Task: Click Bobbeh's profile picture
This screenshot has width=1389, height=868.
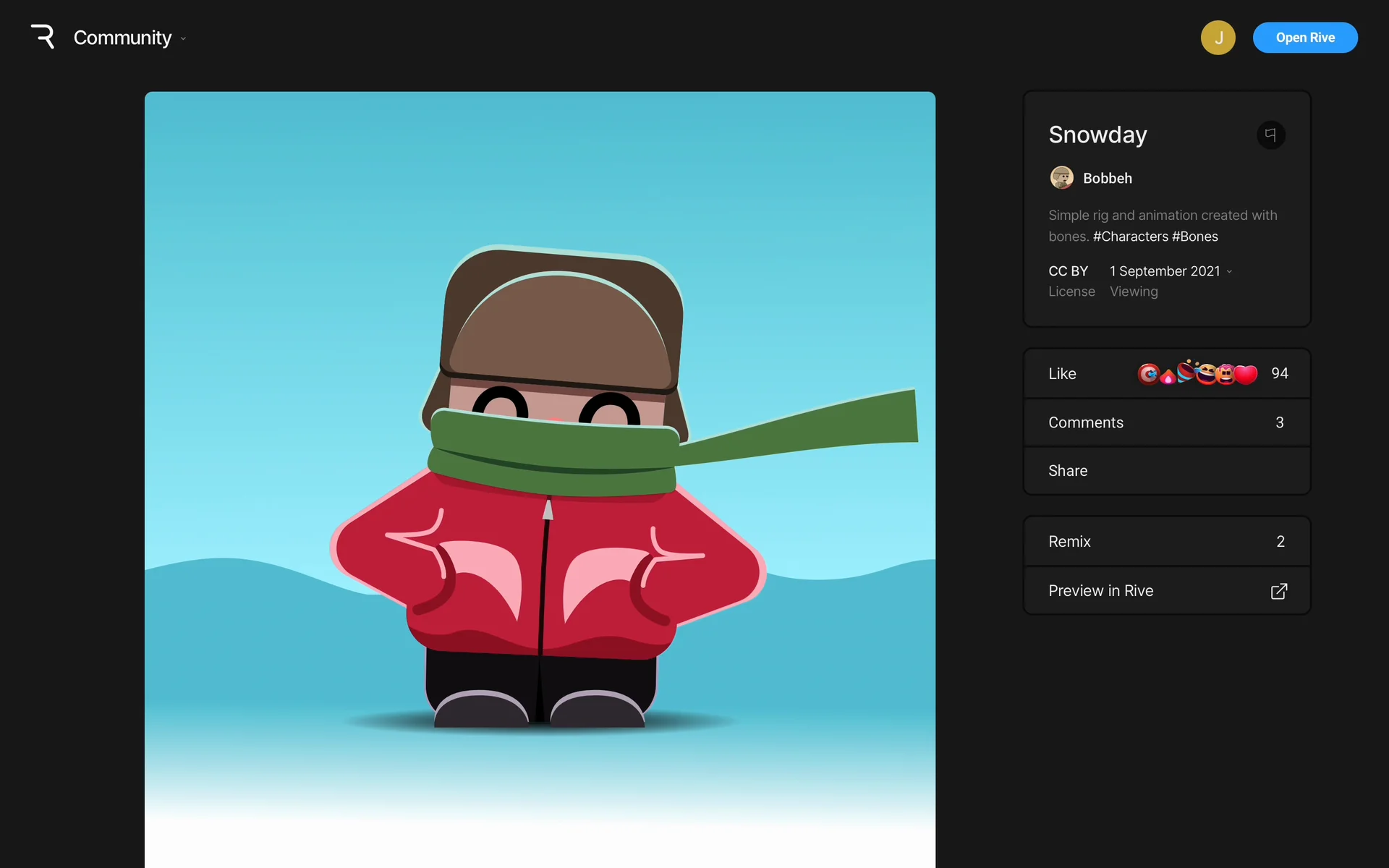Action: 1061,178
